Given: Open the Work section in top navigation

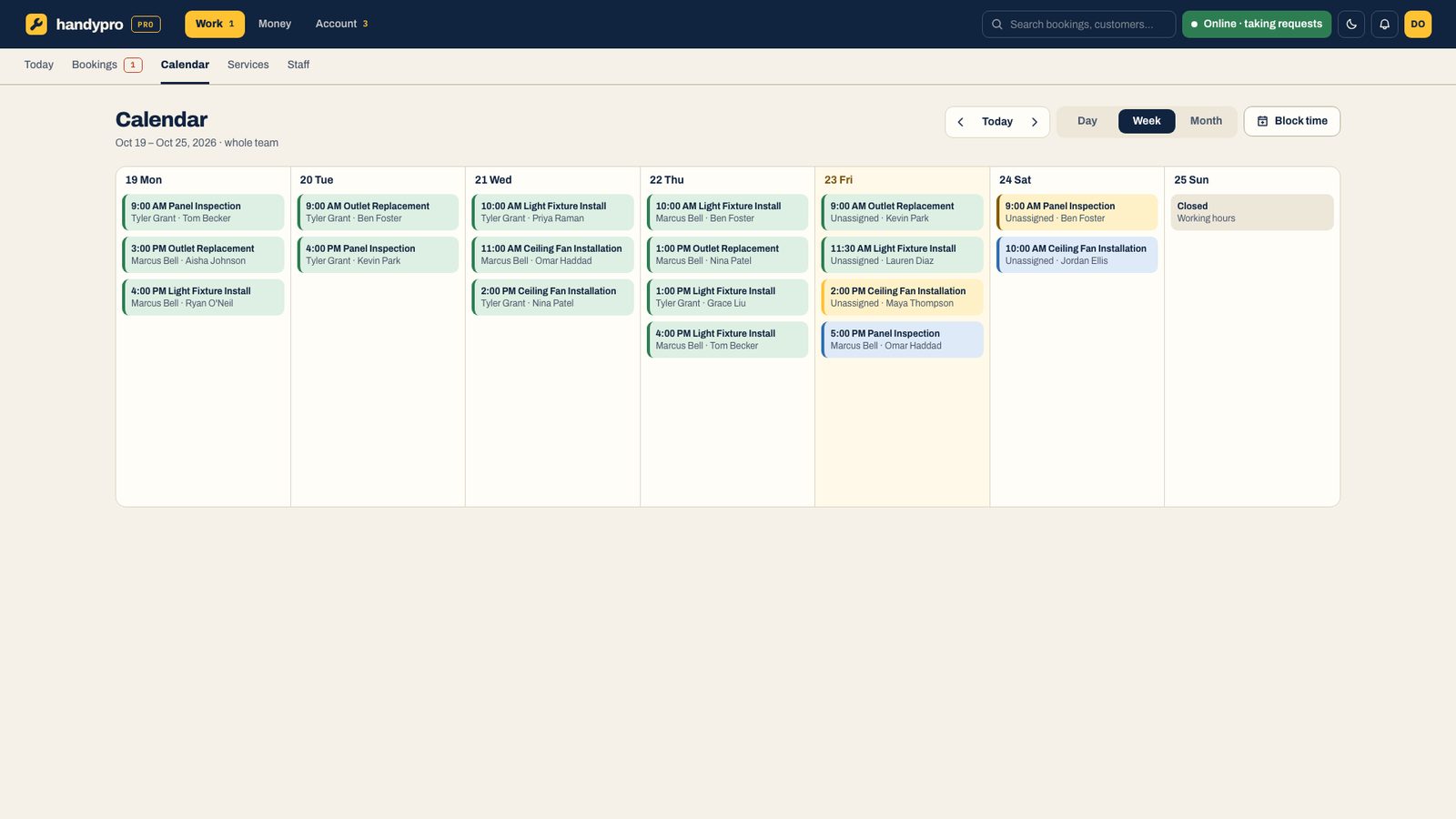Looking at the screenshot, I should point(215,24).
